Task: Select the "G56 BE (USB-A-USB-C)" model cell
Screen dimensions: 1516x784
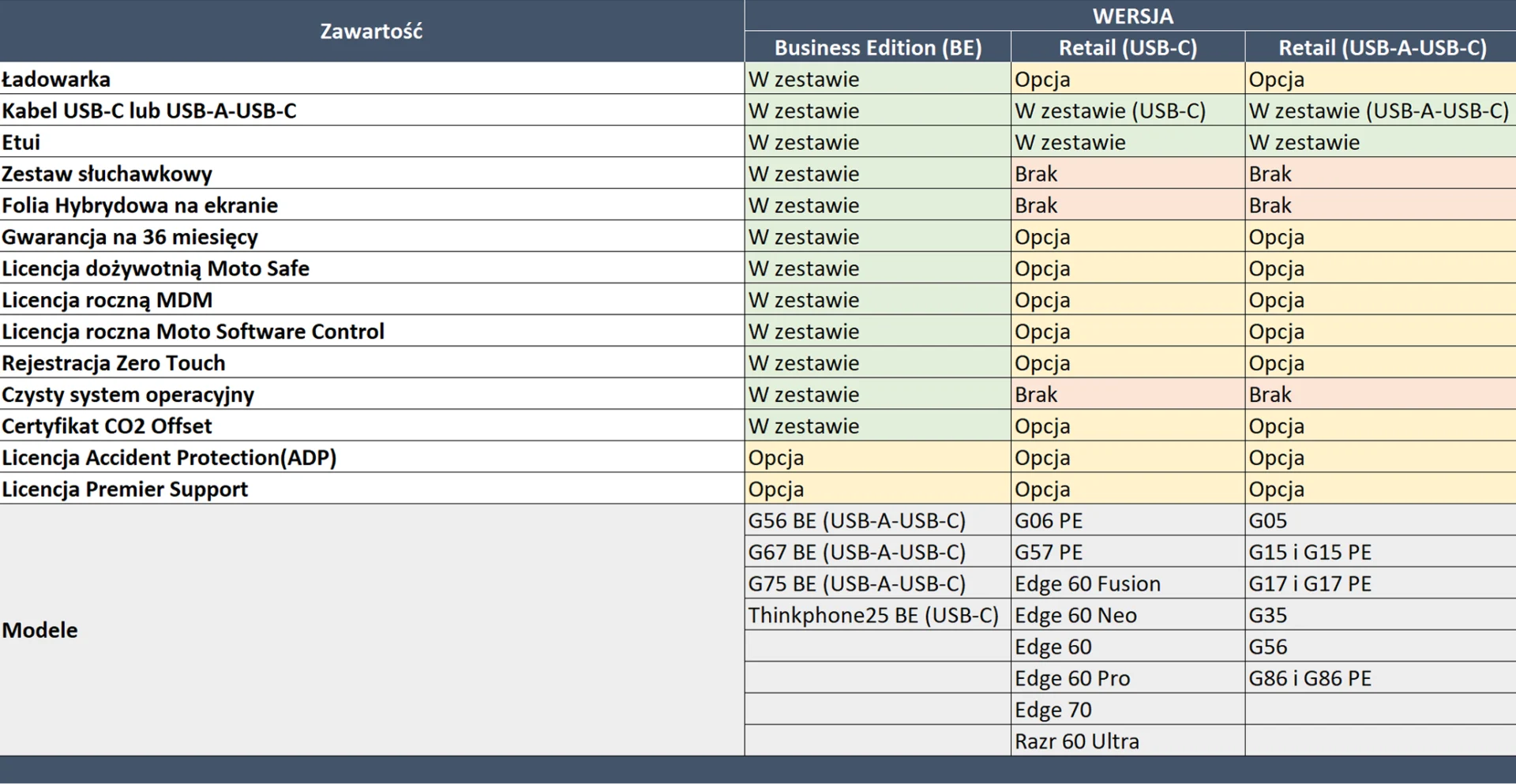Action: (878, 521)
